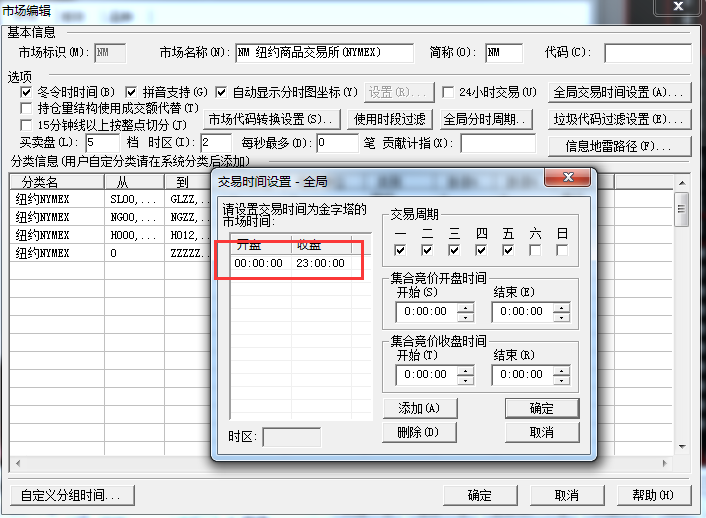
Task: Decrement 开盘 开始(S) time spinner down
Action: coord(466,317)
